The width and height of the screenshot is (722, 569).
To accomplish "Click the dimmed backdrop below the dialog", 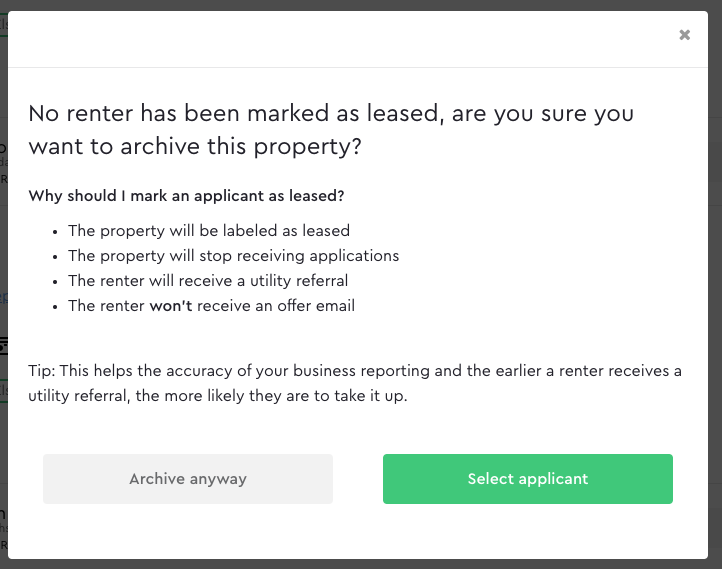I will click(361, 564).
